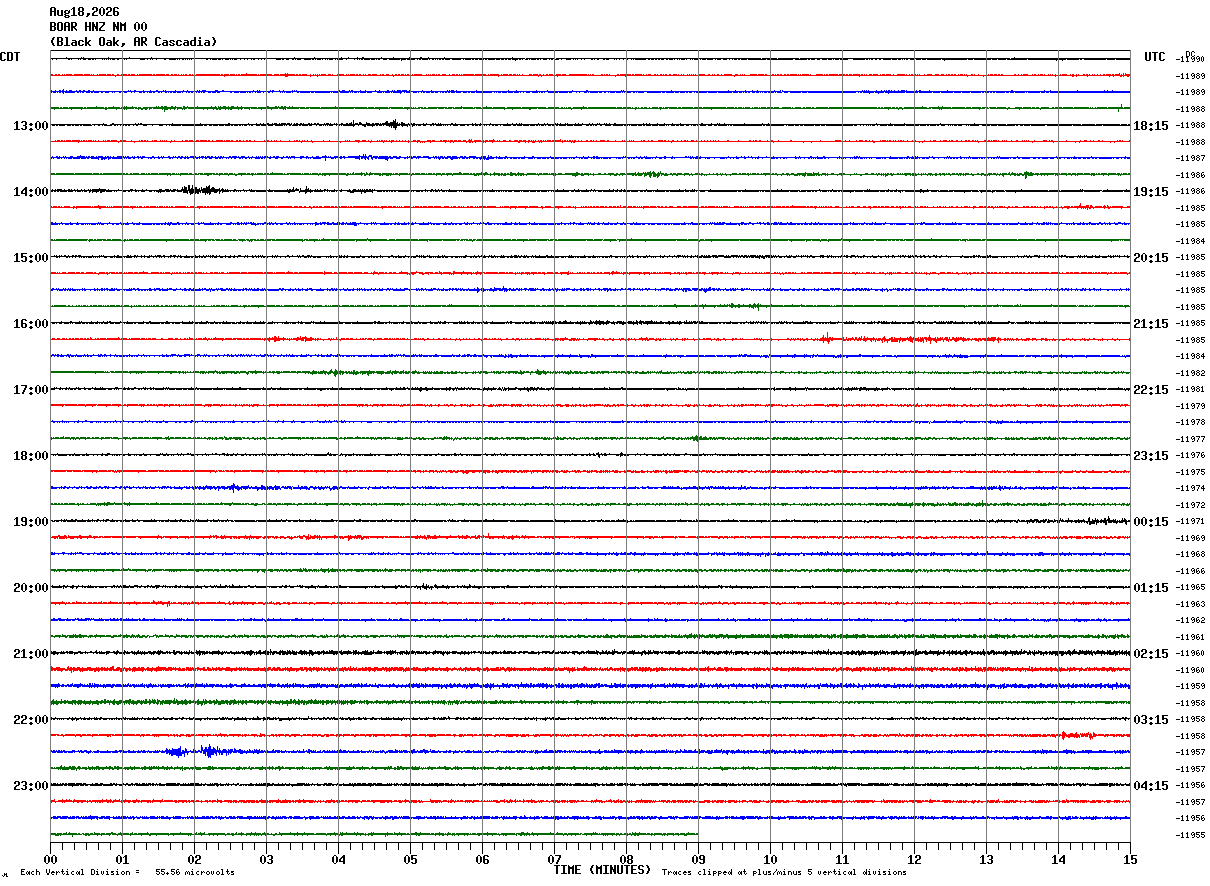1210x886 pixels.
Task: Click the CDT timezone label
Action: point(10,57)
